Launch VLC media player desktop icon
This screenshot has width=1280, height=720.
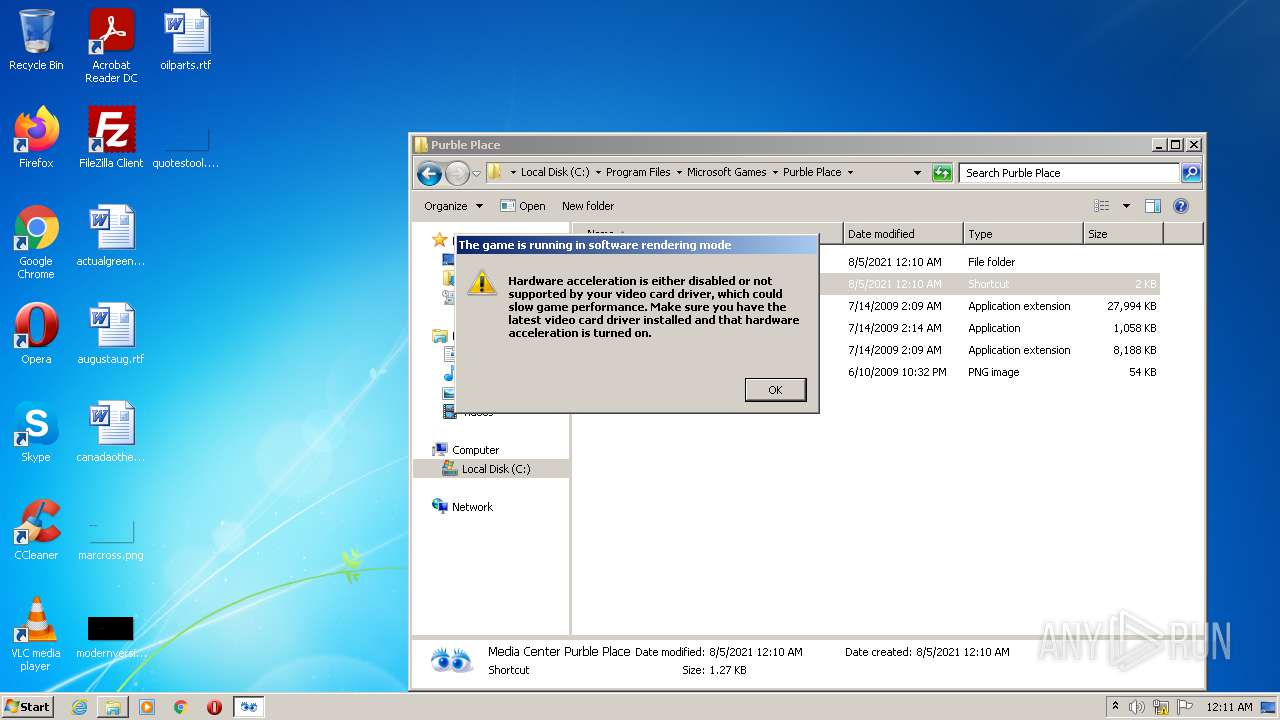(36, 634)
